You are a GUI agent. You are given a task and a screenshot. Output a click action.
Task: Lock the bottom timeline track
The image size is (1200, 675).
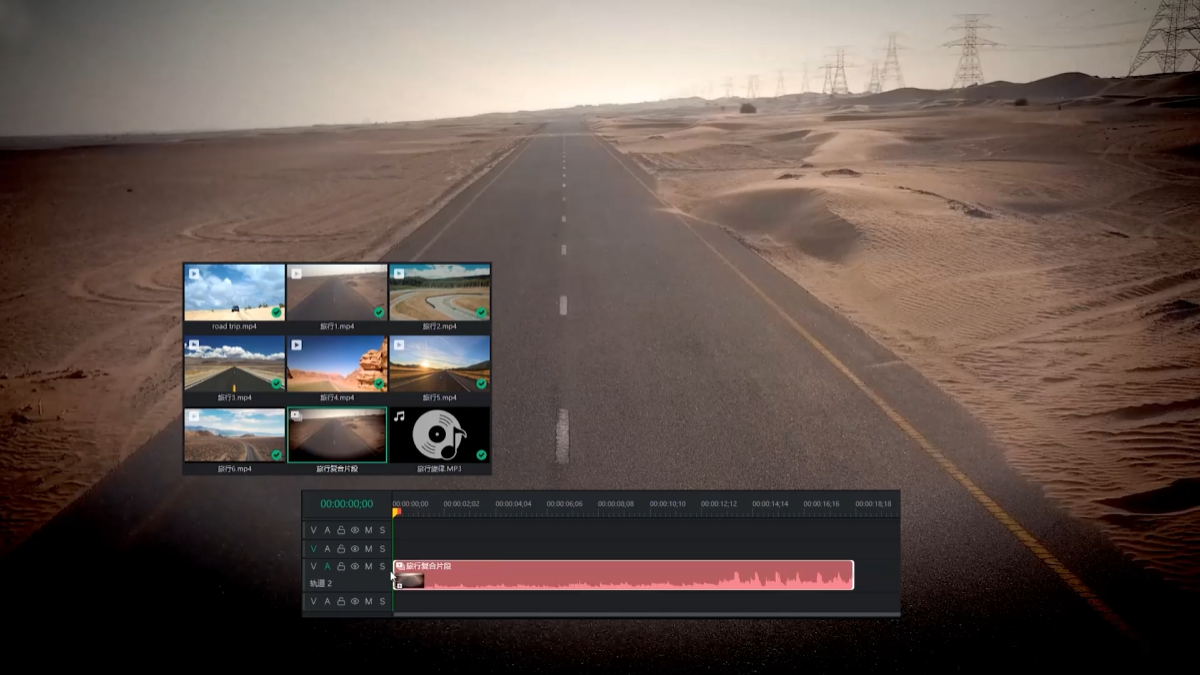(x=341, y=601)
